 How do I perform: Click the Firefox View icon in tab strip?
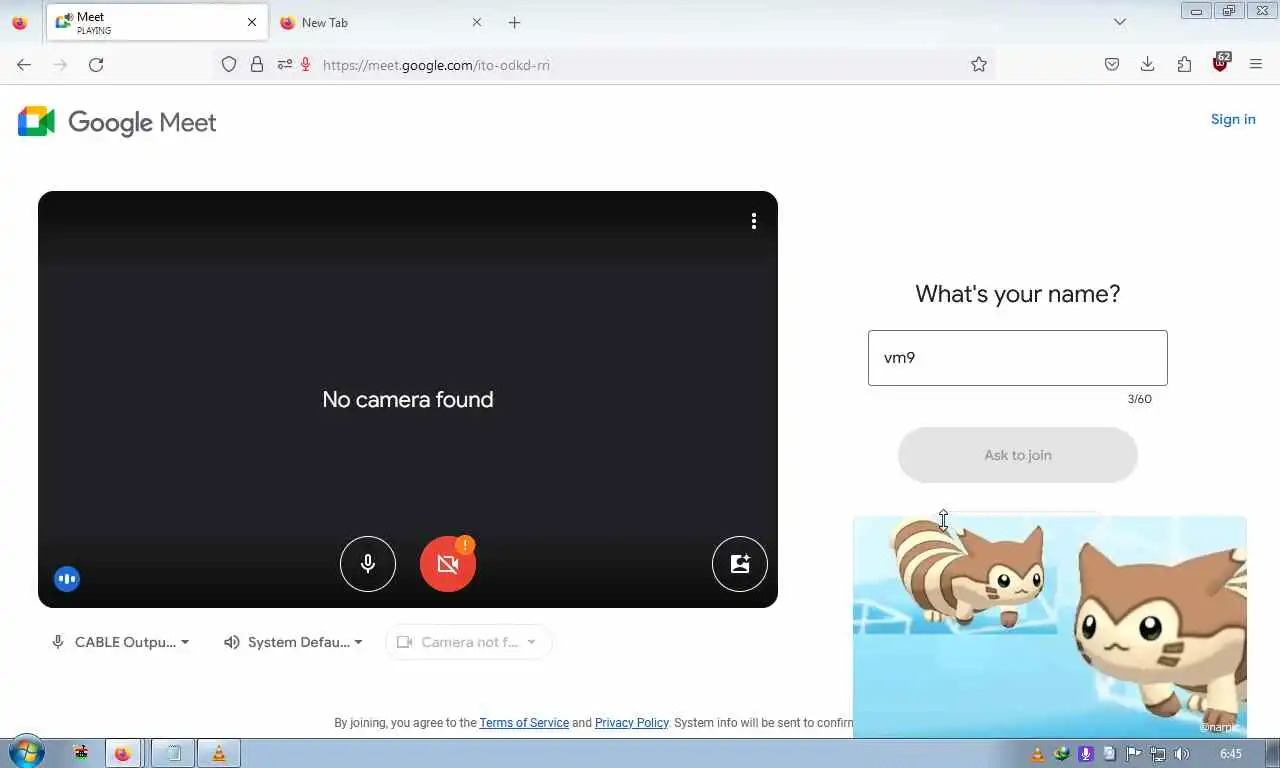[x=20, y=22]
